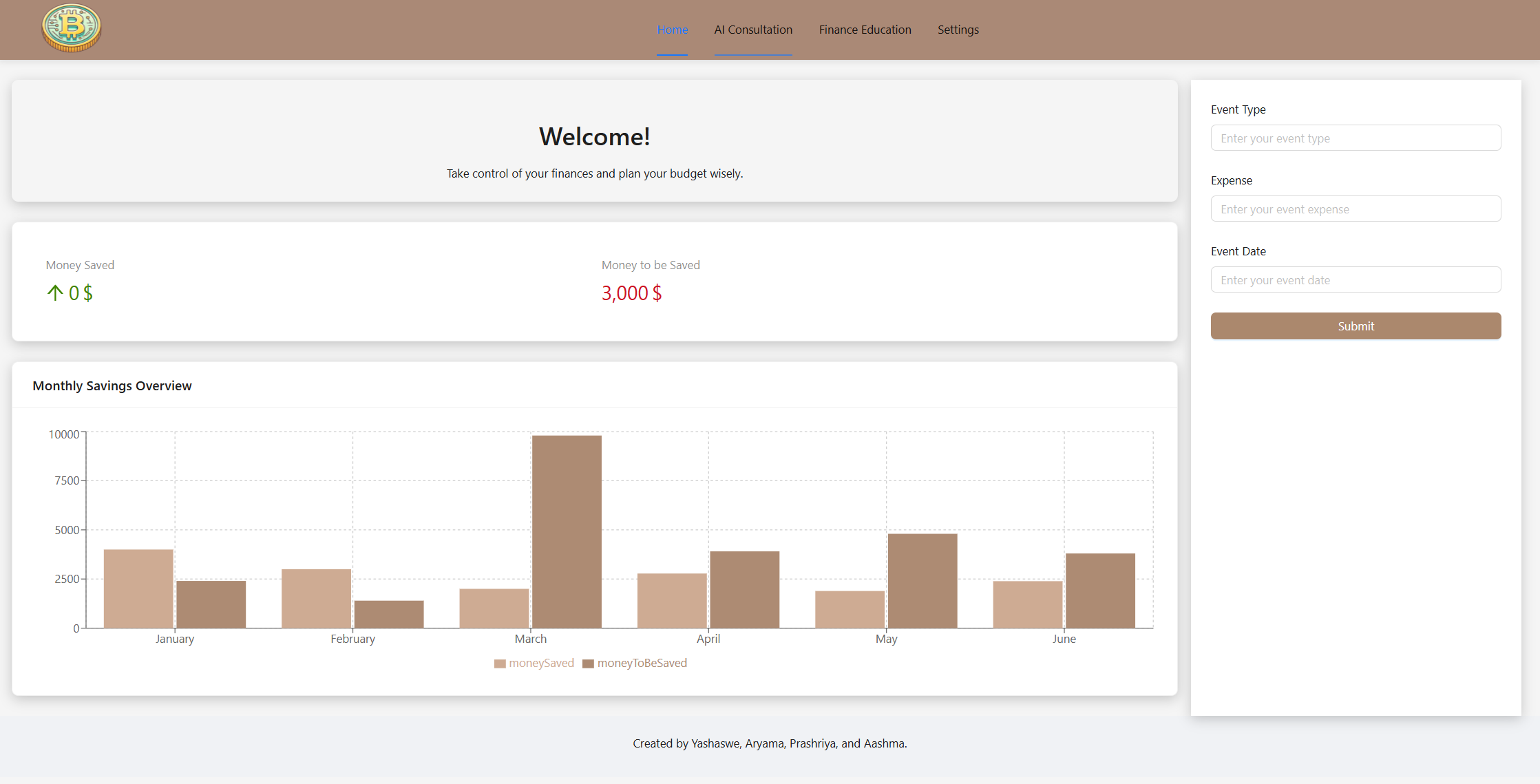Go to AI Consultation page
The height and width of the screenshot is (784, 1540).
click(x=753, y=30)
